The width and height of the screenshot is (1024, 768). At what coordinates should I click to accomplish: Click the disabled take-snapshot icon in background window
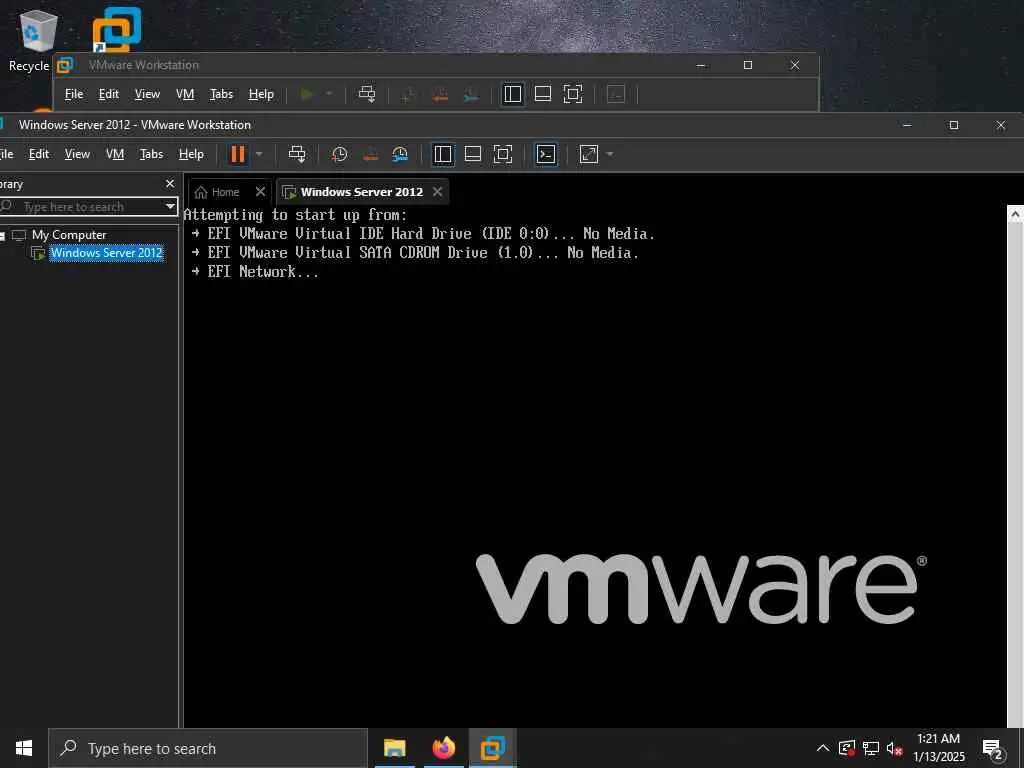point(409,95)
